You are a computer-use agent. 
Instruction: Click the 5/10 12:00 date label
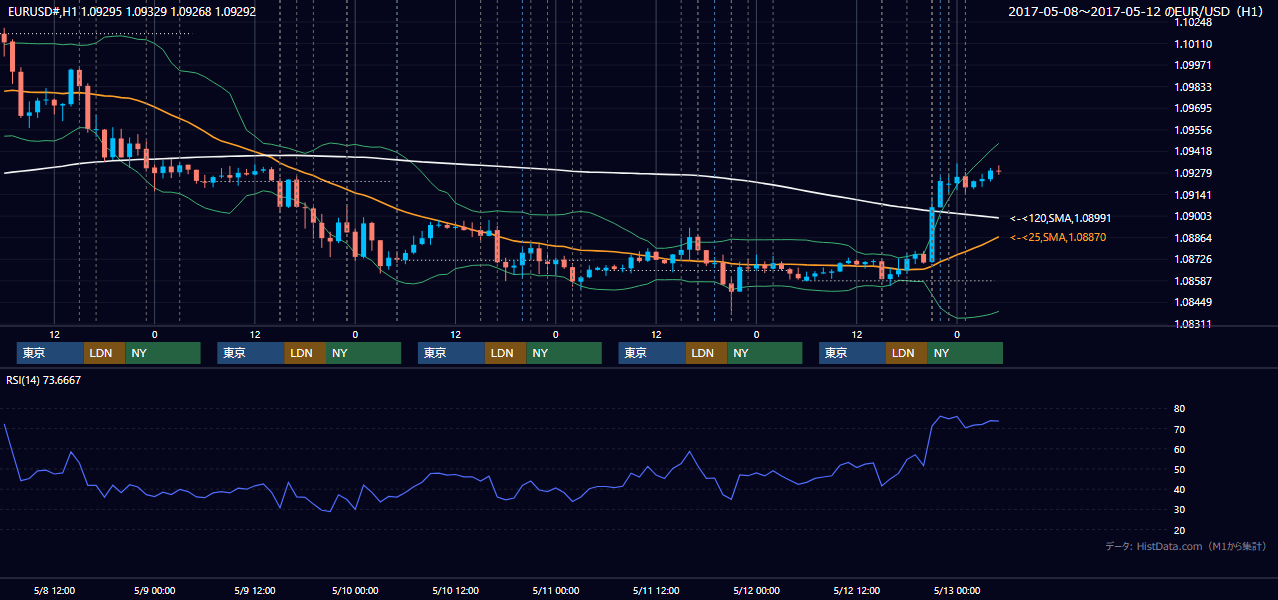coord(455,590)
